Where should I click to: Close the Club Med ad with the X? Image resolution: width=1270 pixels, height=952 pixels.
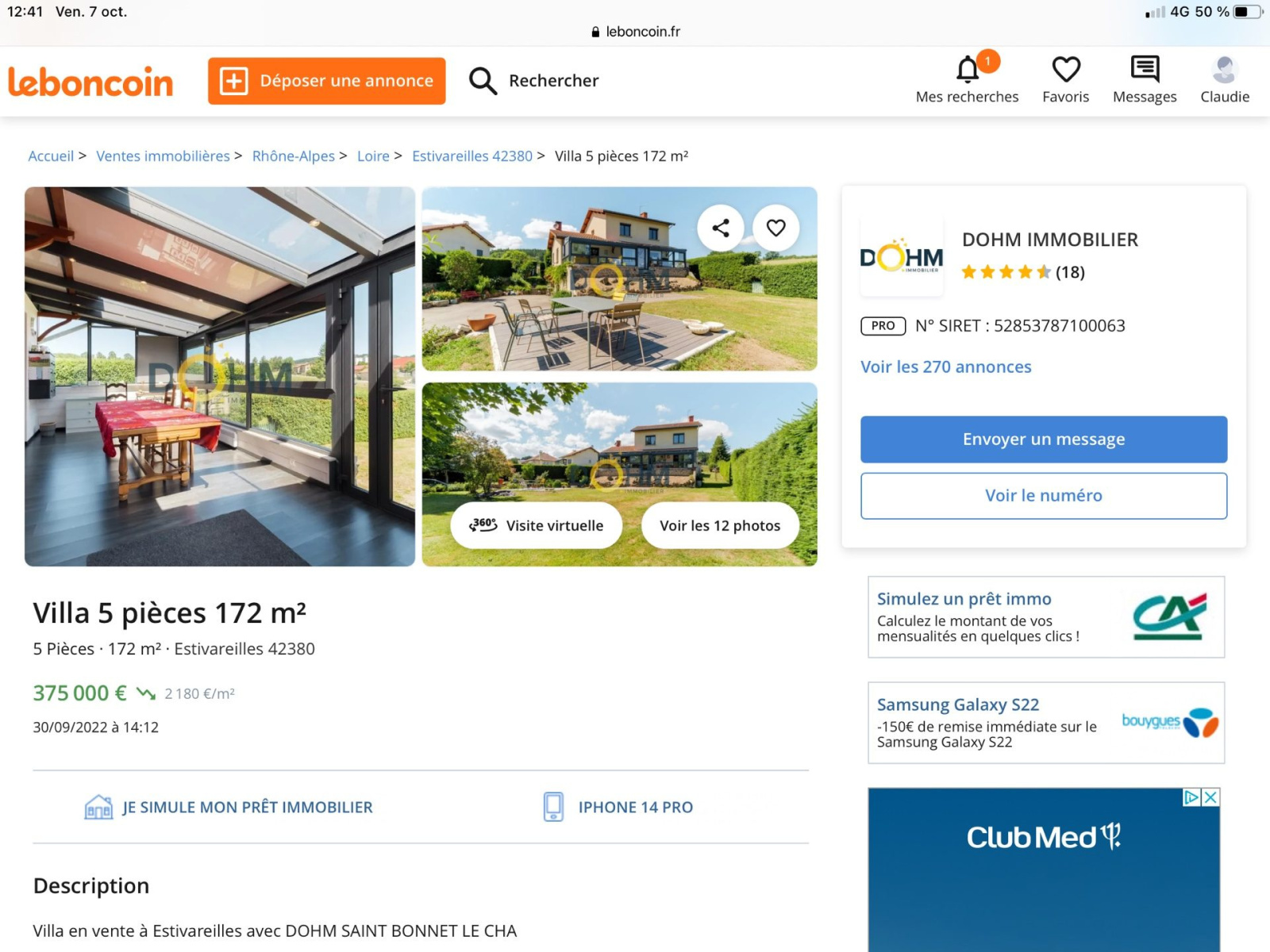click(x=1210, y=797)
